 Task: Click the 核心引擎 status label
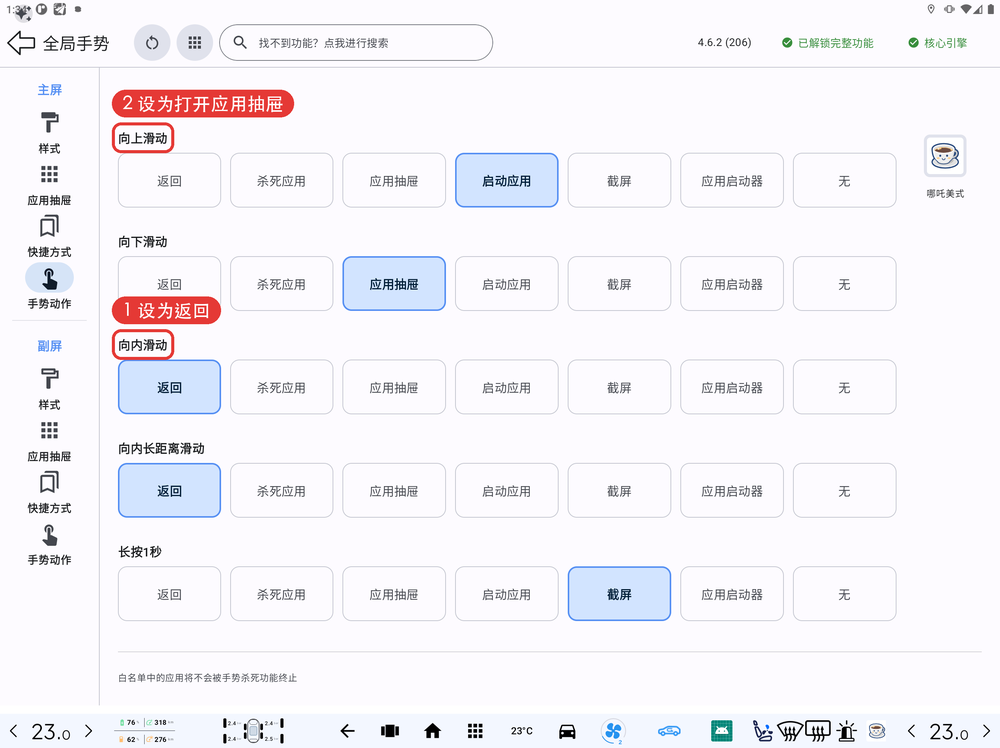pyautogui.click(x=938, y=43)
